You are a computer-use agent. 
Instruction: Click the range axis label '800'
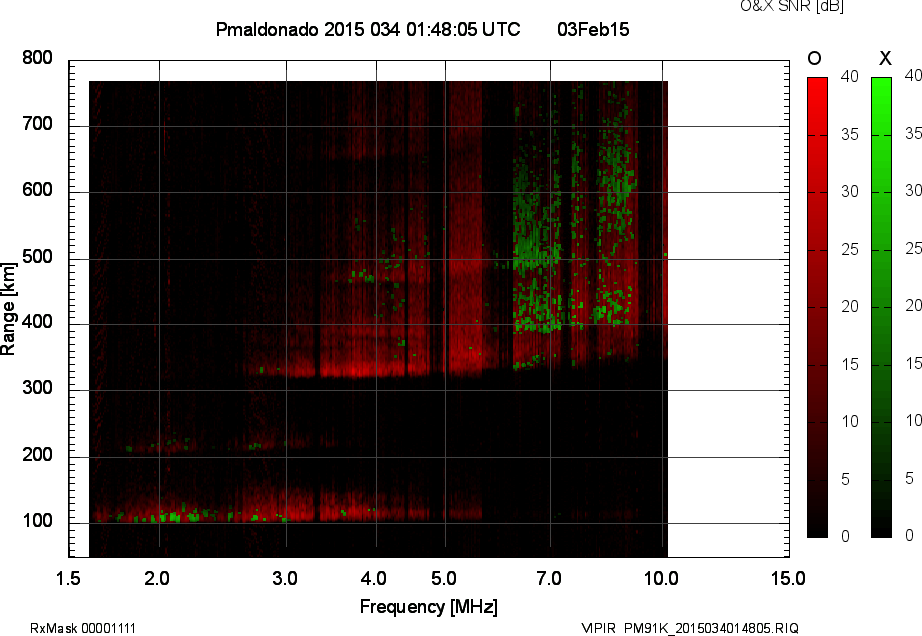coord(38,58)
